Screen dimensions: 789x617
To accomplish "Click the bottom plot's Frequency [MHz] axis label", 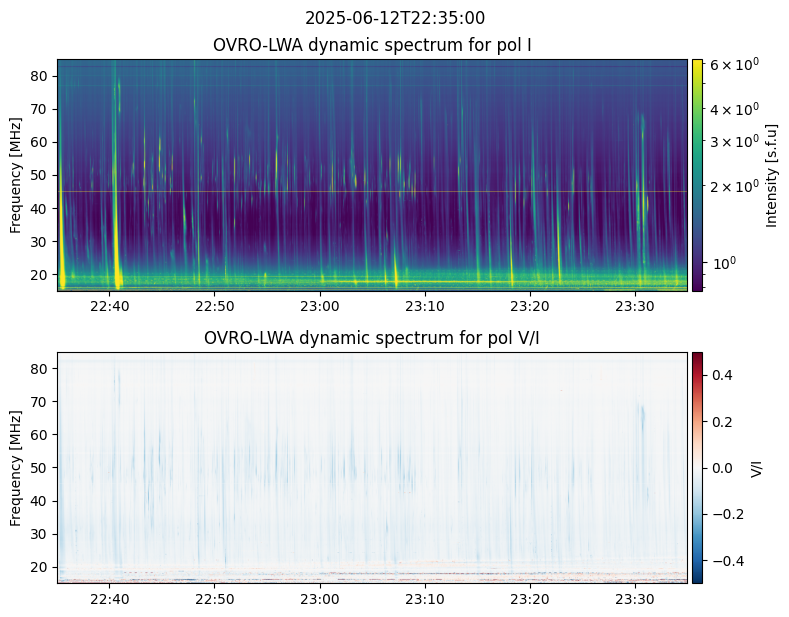I will pos(16,467).
